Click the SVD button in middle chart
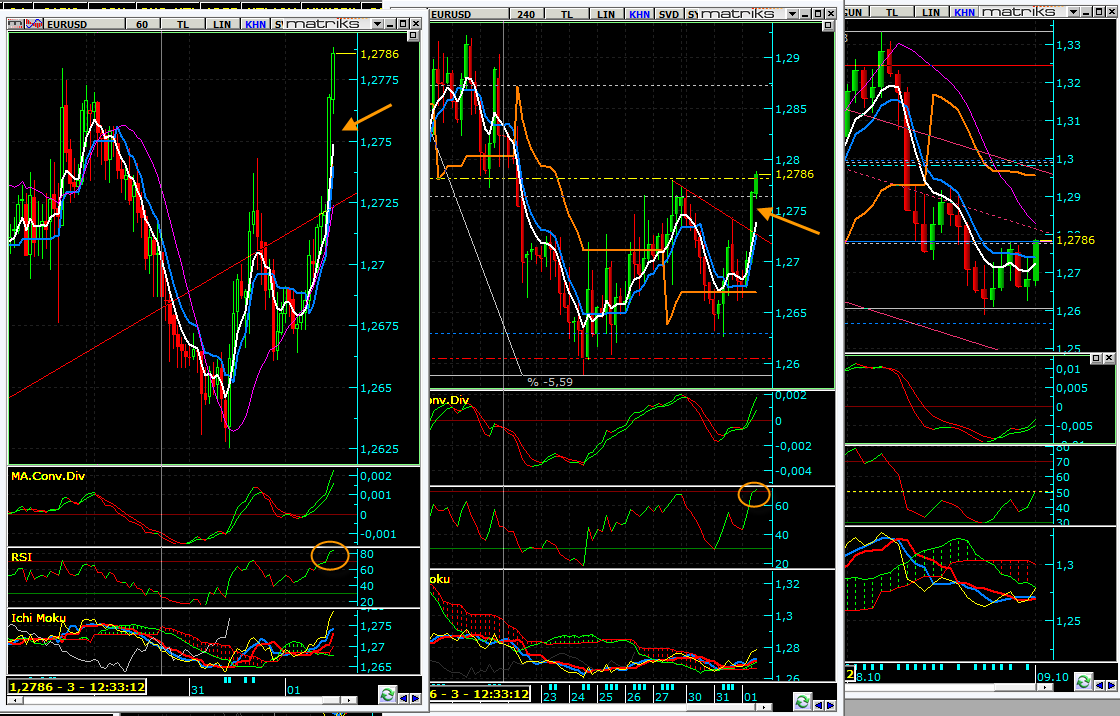Viewport: 1120px width, 716px height. (x=668, y=13)
